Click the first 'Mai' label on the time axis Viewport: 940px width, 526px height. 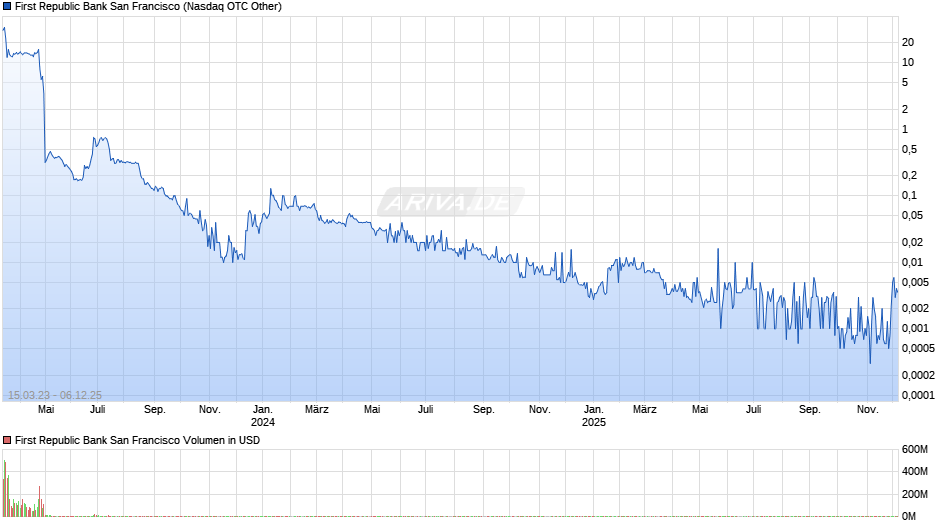pos(46,410)
